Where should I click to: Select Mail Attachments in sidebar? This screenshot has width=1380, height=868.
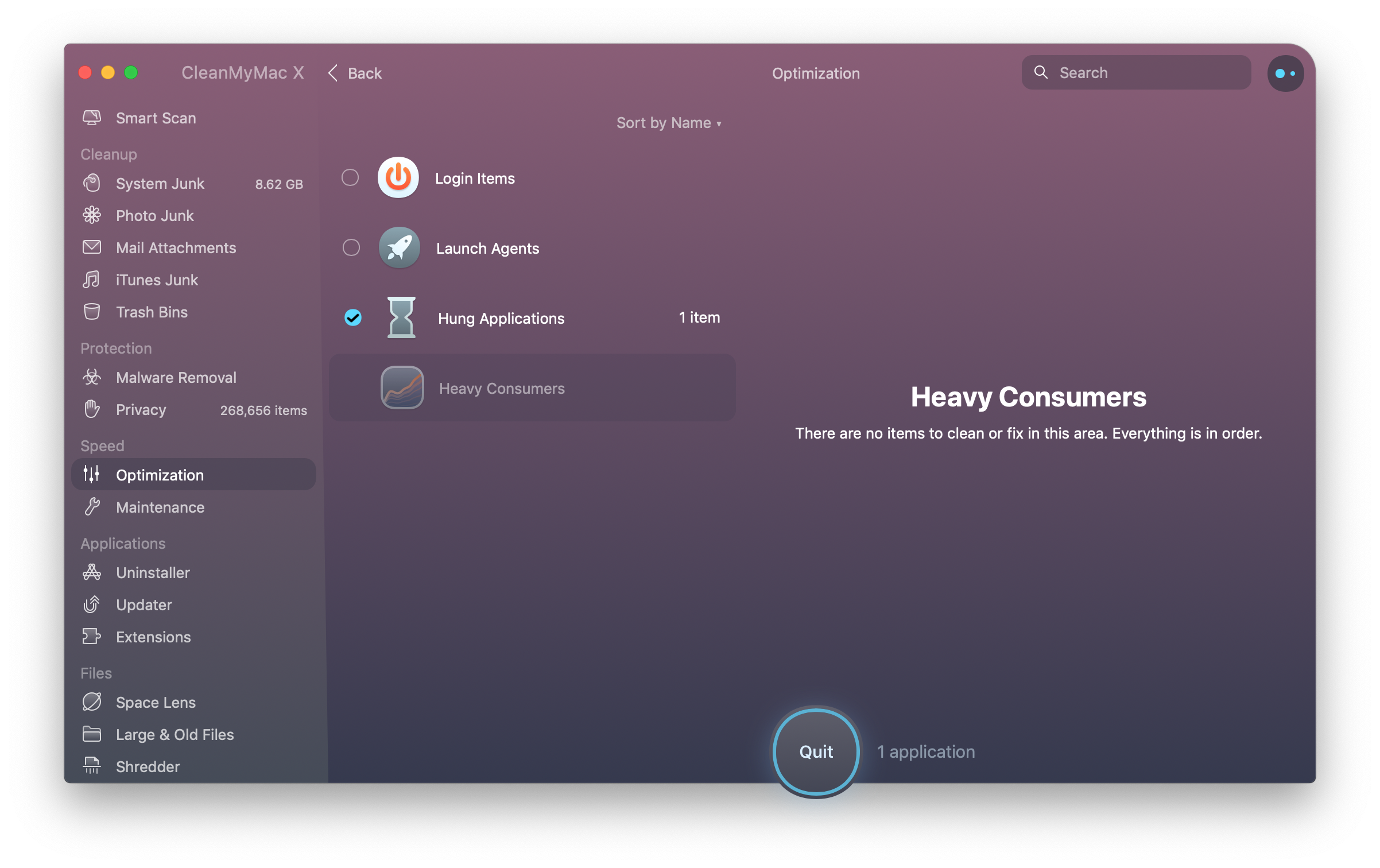[x=193, y=247]
